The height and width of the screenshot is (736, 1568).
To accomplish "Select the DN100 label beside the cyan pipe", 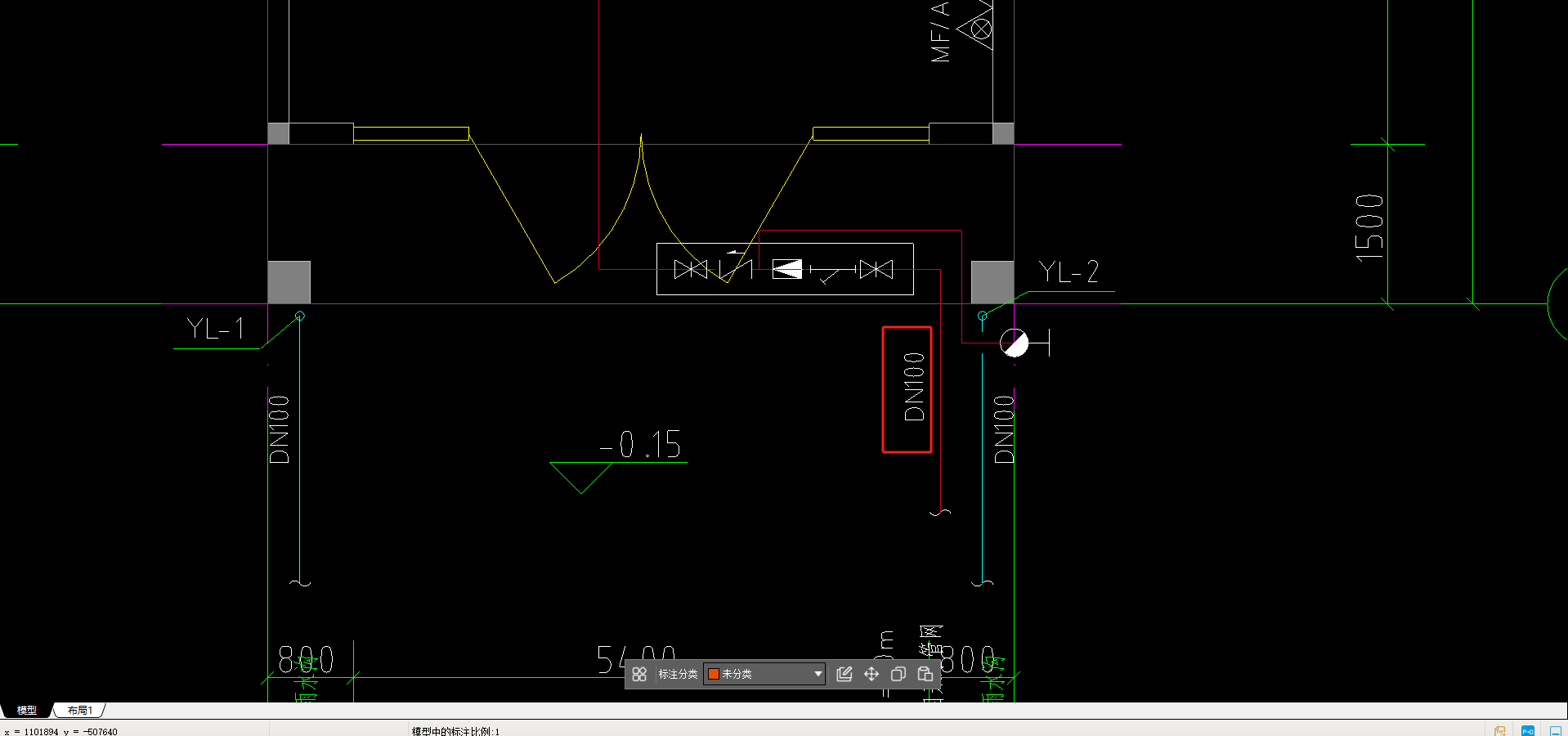I will pyautogui.click(x=280, y=429).
